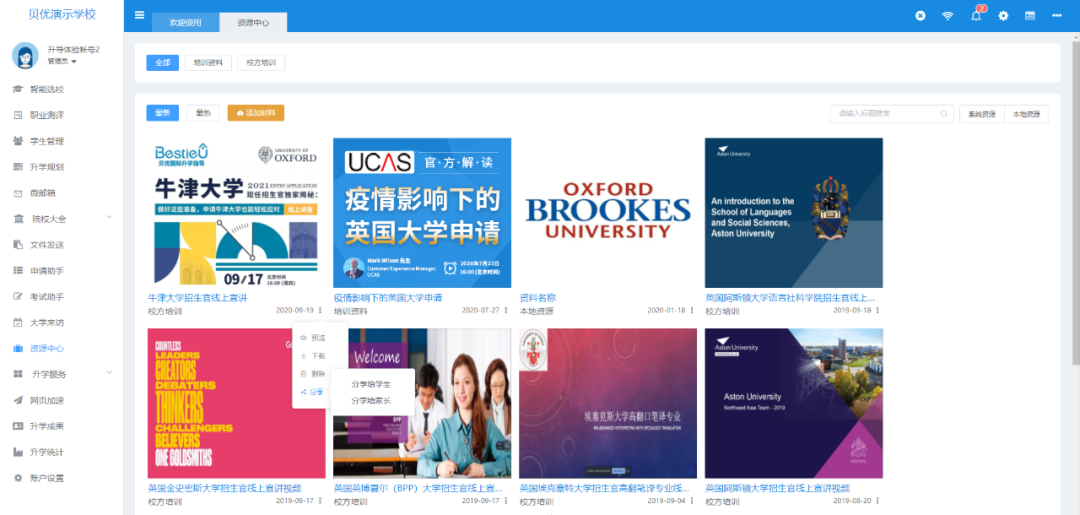Click the Oxford Brookes University thumbnail
The height and width of the screenshot is (515, 1080).
point(607,212)
